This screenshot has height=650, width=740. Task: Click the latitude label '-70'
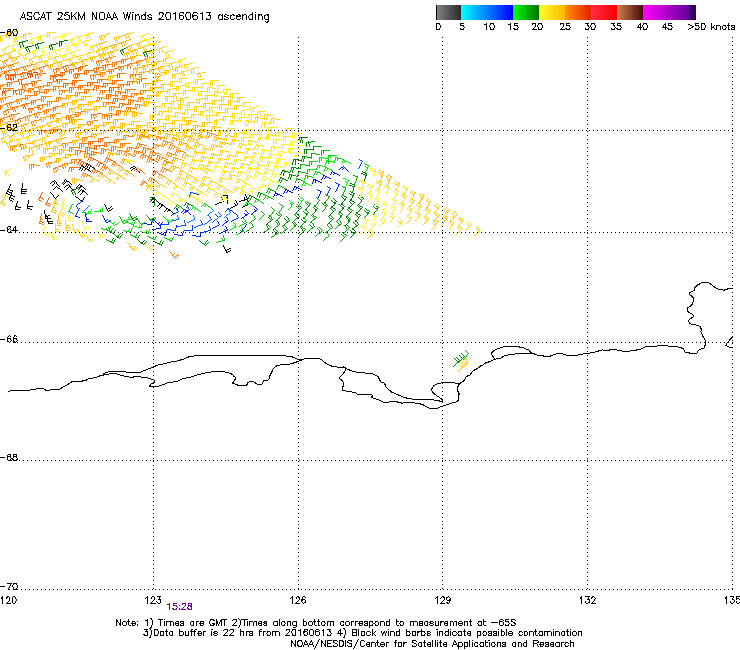pyautogui.click(x=9, y=586)
